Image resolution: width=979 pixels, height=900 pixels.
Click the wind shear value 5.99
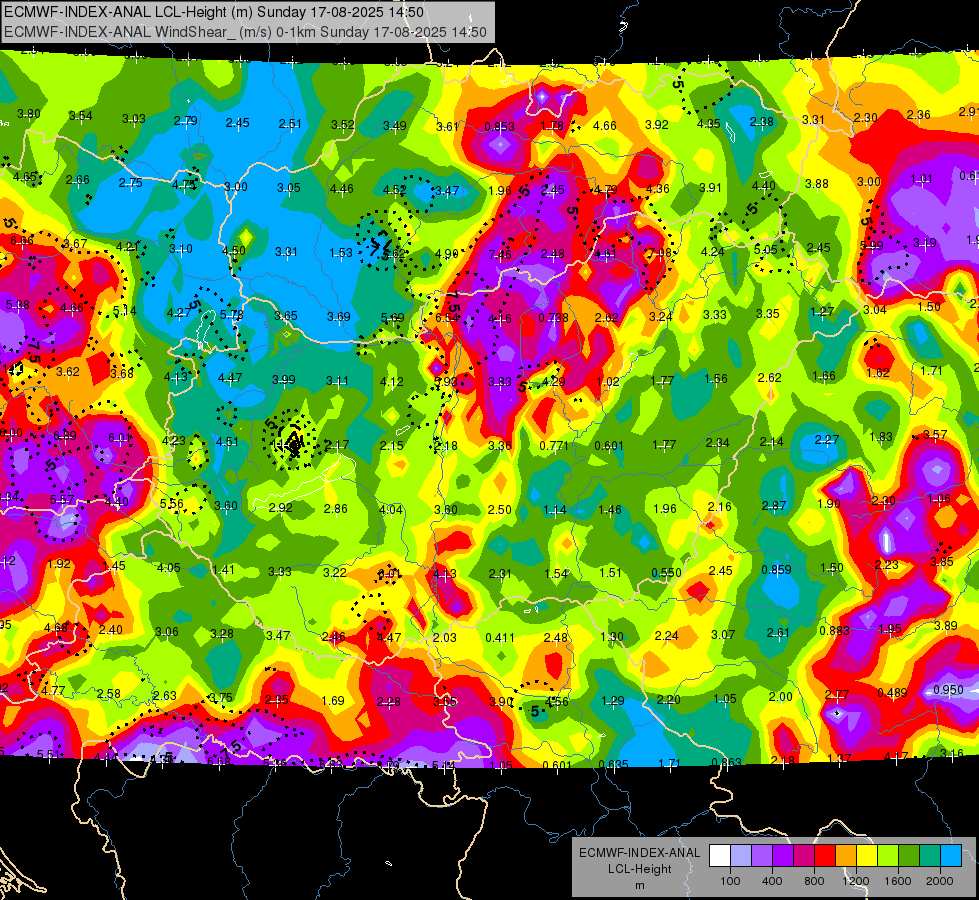click(872, 245)
